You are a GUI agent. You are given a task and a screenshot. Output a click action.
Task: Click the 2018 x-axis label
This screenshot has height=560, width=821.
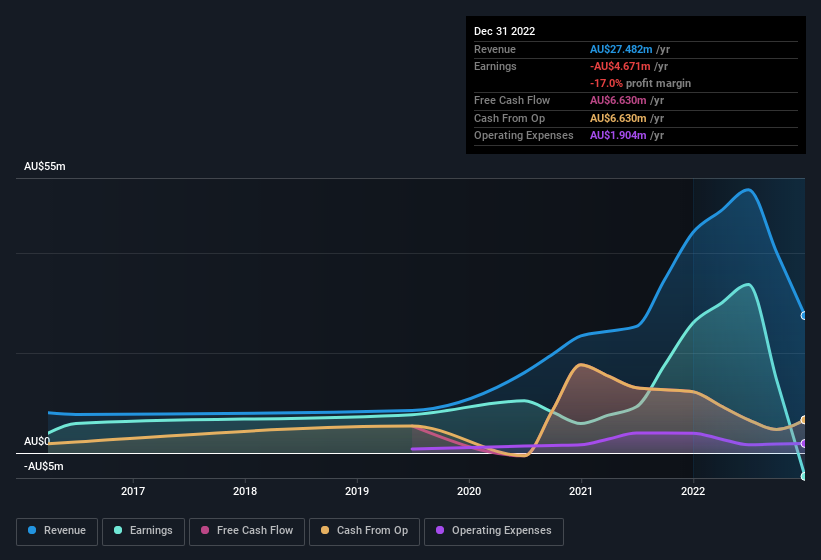click(x=245, y=491)
